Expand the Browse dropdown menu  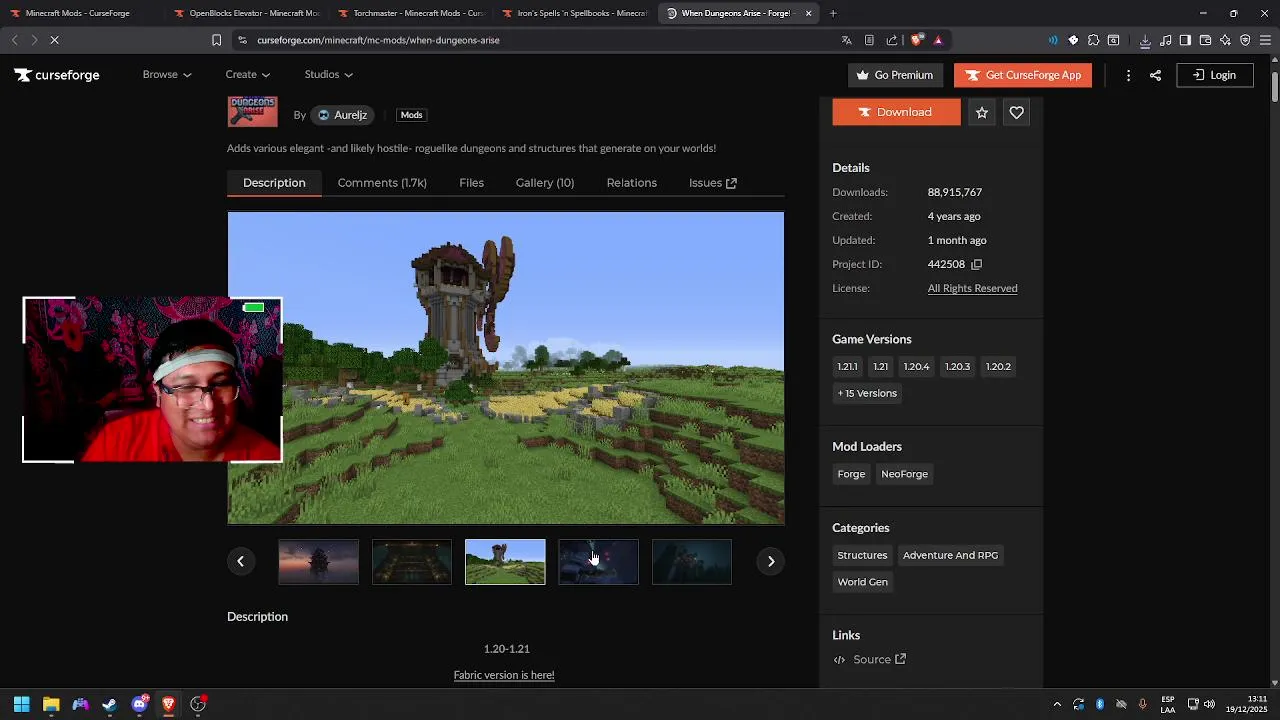point(166,74)
